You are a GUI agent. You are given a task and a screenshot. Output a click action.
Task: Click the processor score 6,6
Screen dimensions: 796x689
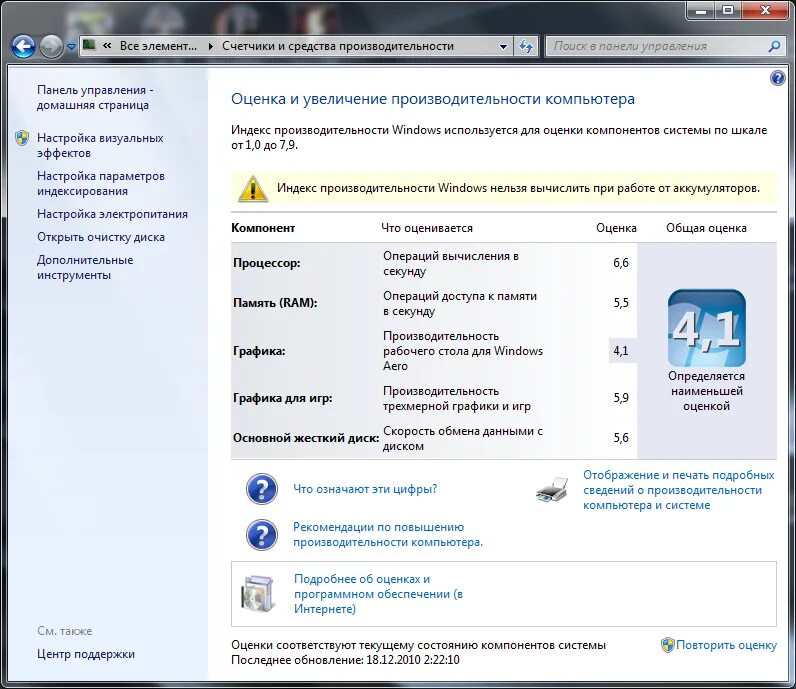[x=620, y=263]
